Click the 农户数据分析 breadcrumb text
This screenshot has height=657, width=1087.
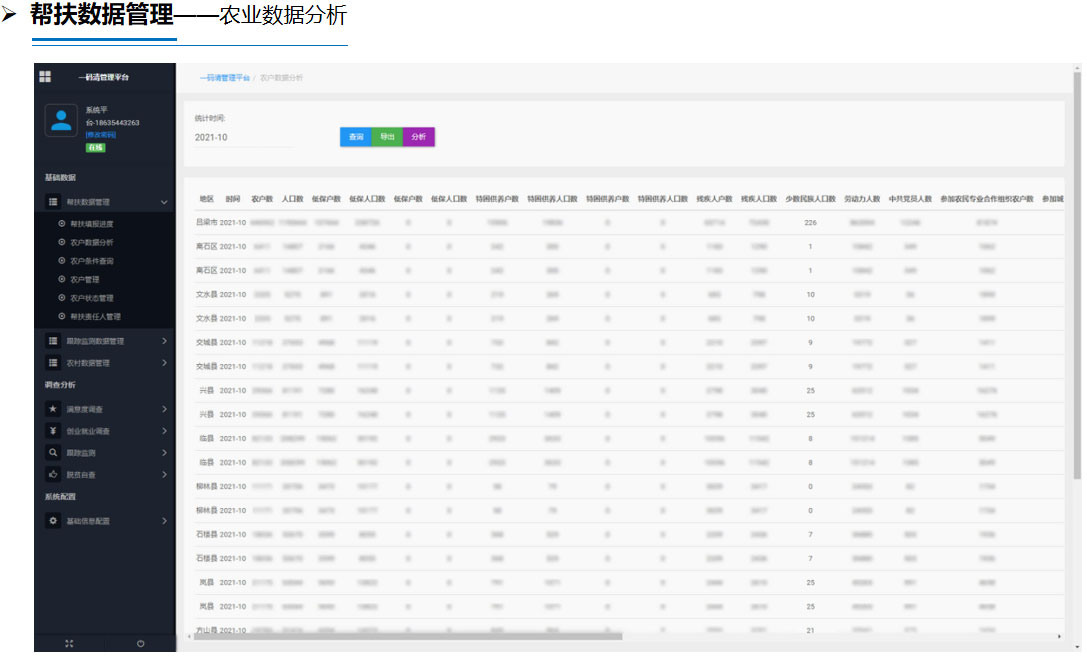pos(281,78)
